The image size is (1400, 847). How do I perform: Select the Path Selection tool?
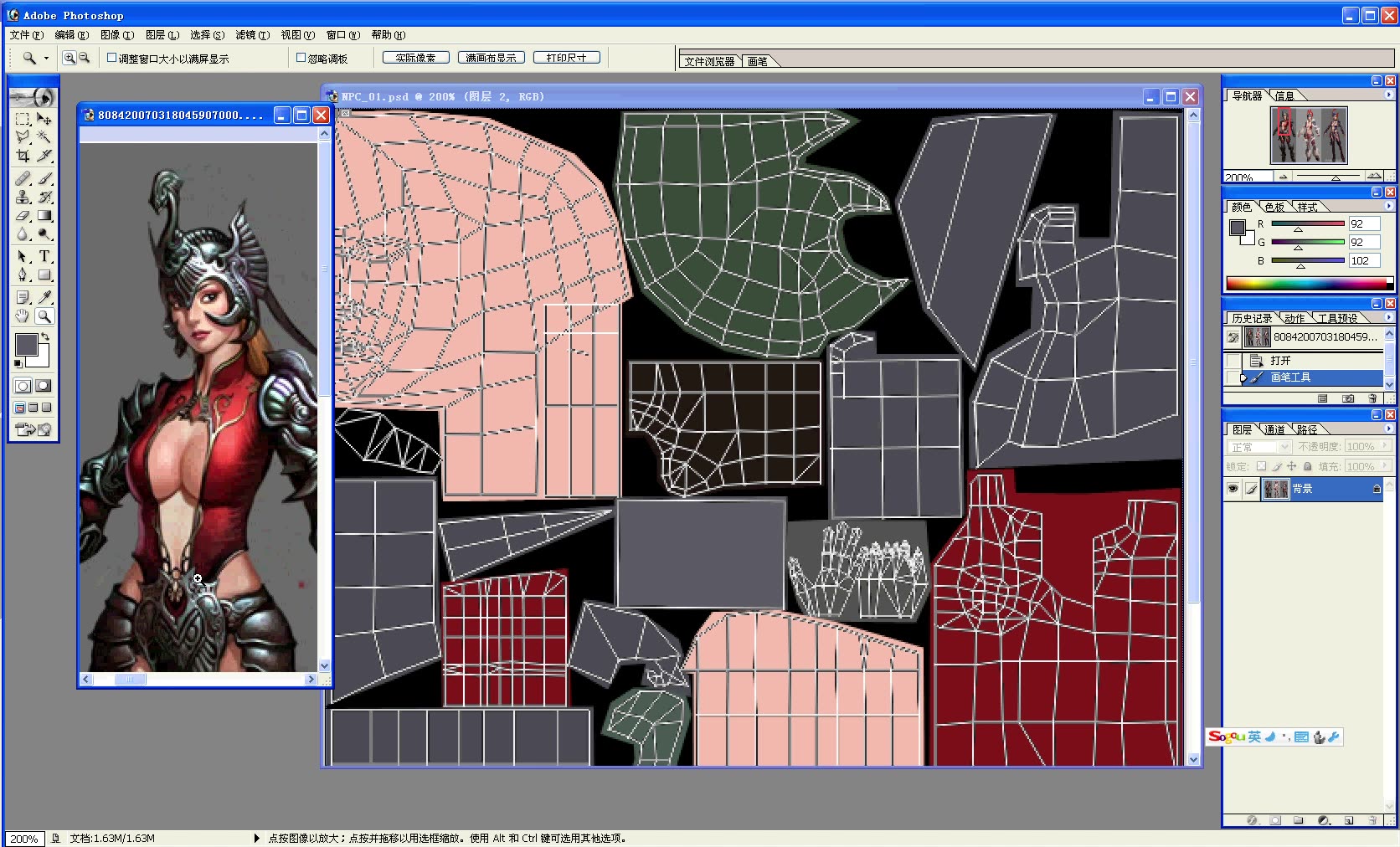pyautogui.click(x=23, y=256)
